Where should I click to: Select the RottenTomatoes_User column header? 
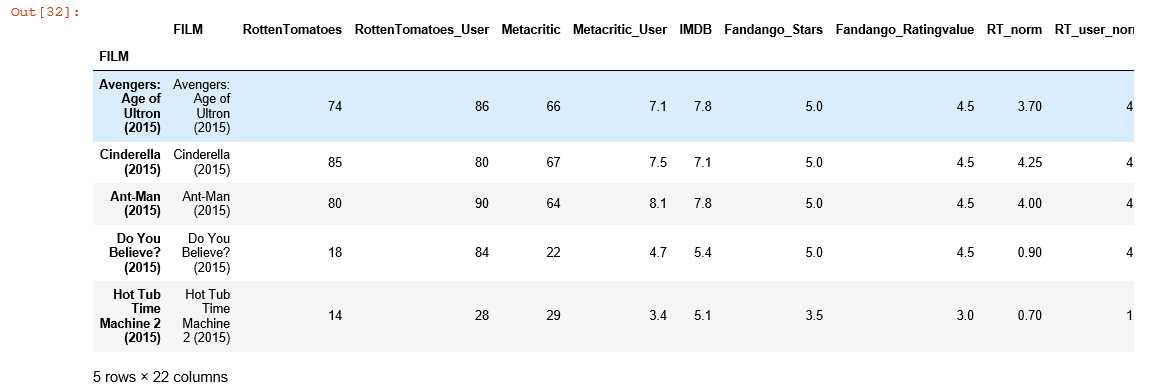click(422, 30)
